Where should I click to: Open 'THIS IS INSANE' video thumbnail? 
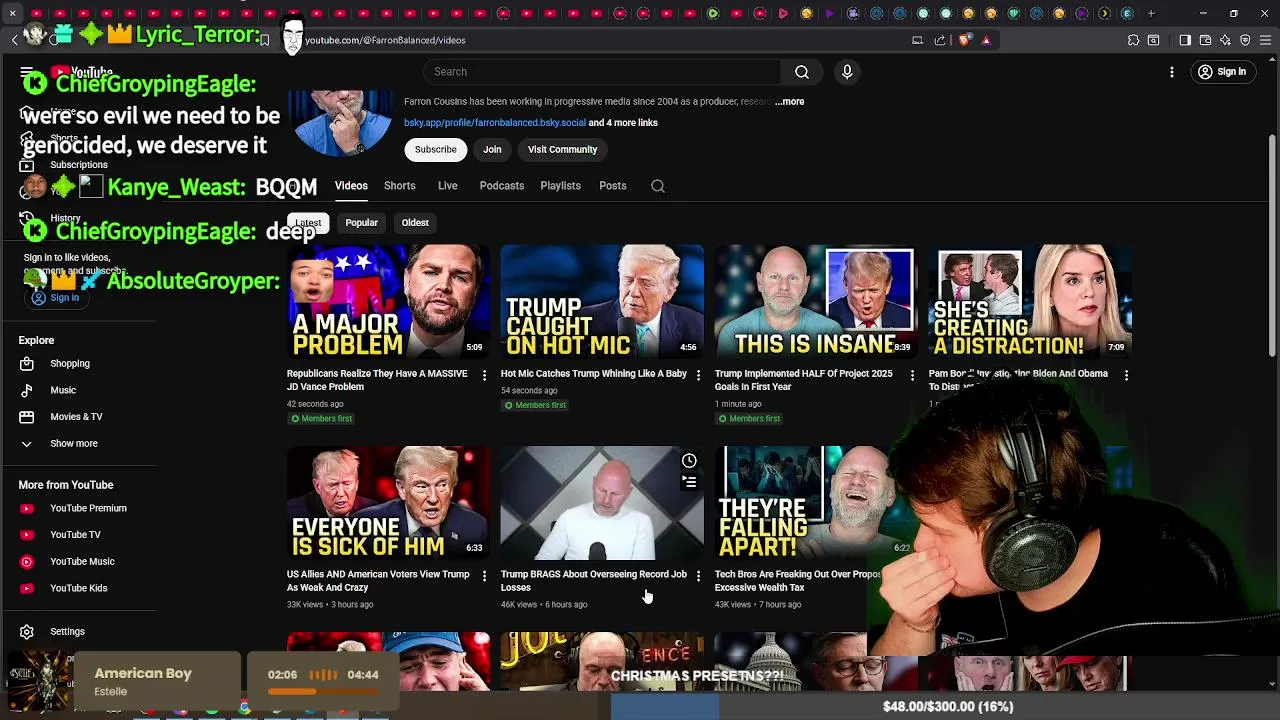click(816, 302)
